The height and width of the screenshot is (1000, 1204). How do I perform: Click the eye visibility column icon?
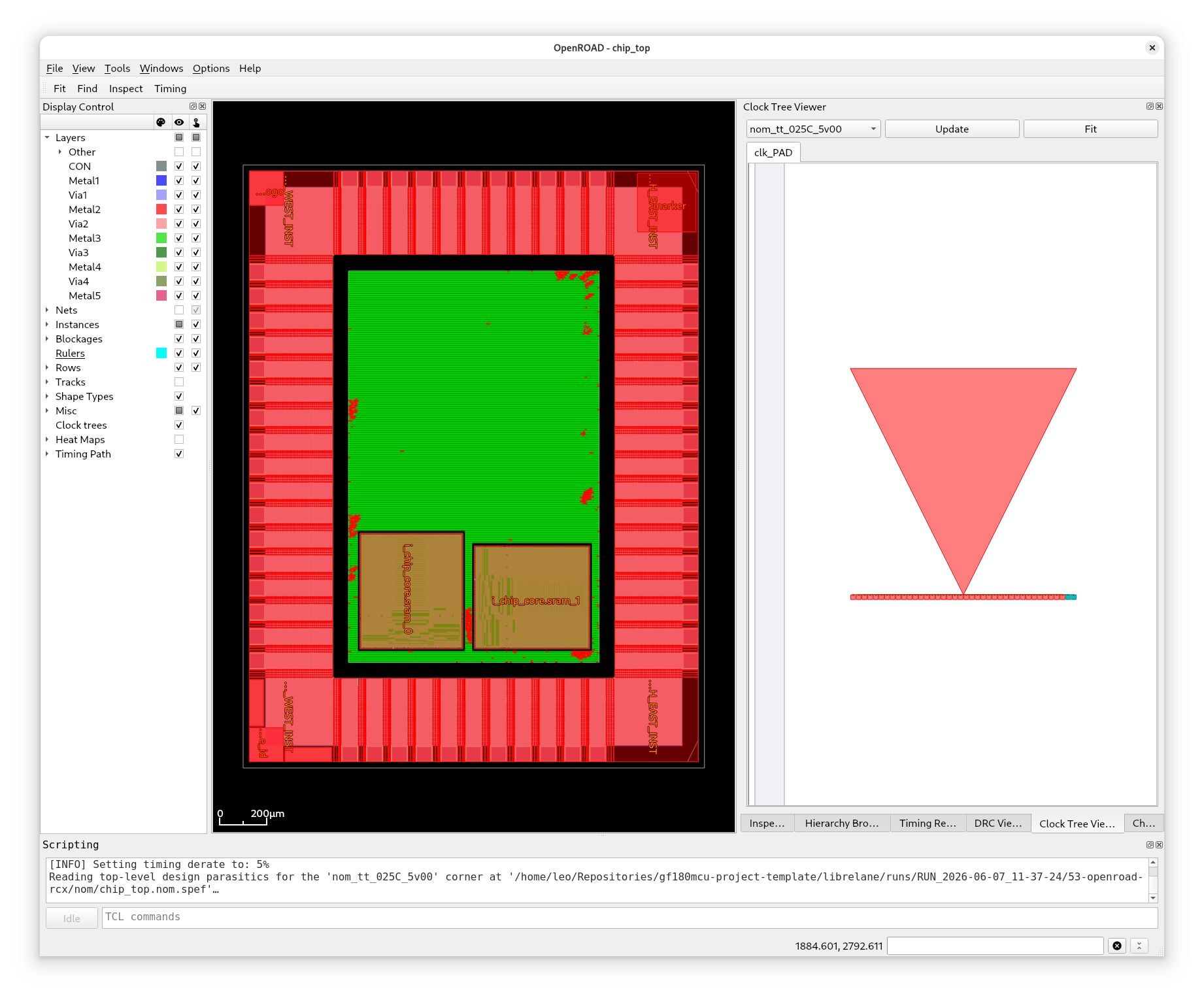(179, 122)
